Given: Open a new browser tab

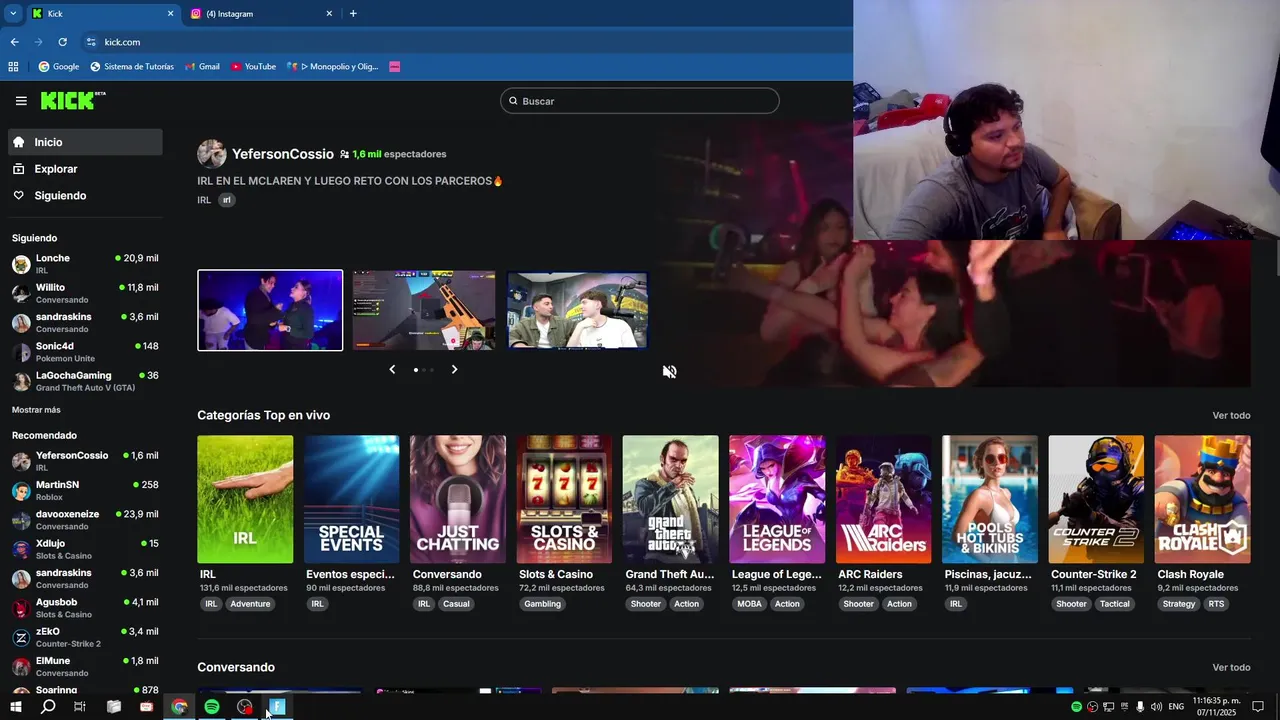Looking at the screenshot, I should point(353,14).
